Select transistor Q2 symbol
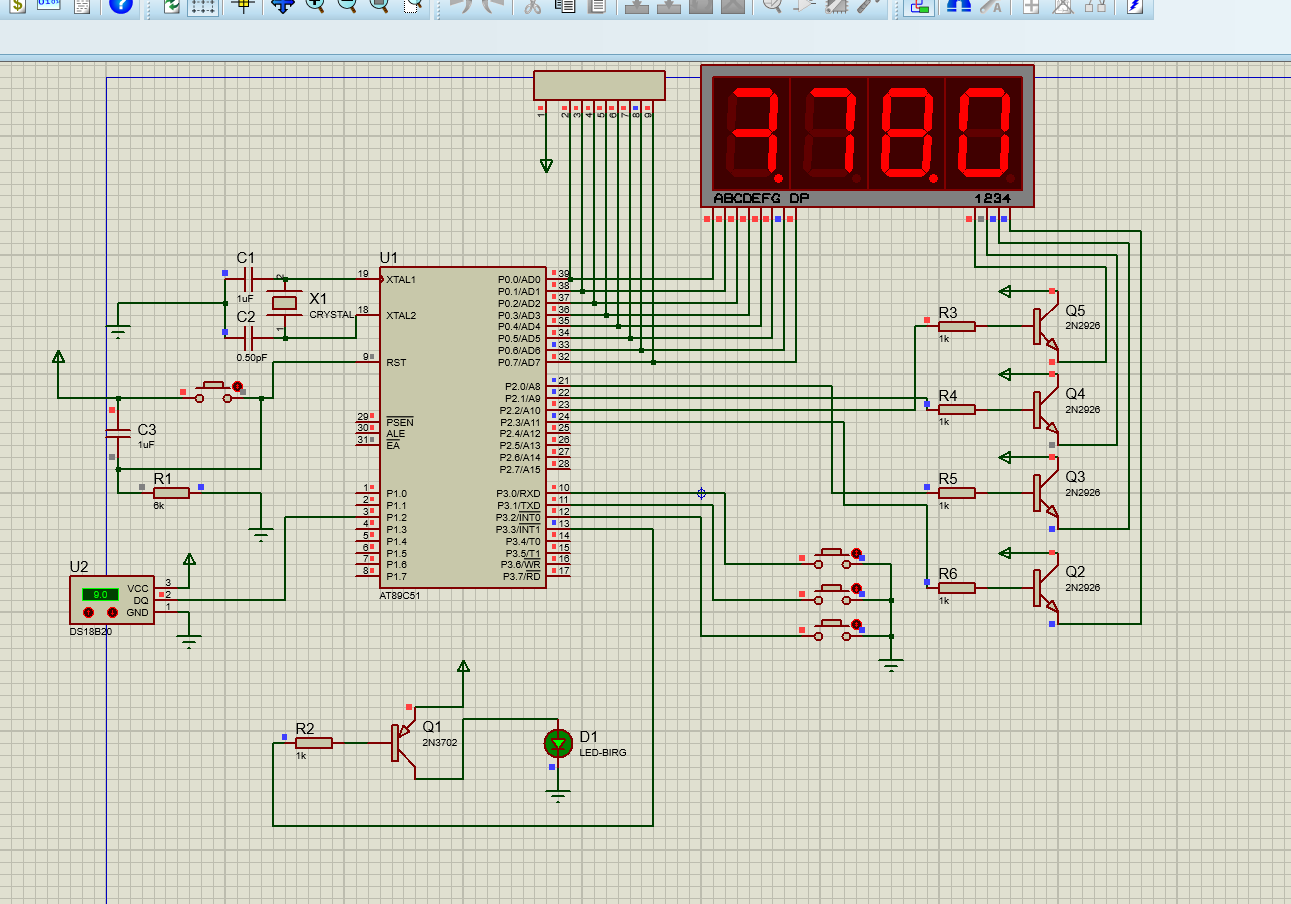 pyautogui.click(x=1044, y=588)
